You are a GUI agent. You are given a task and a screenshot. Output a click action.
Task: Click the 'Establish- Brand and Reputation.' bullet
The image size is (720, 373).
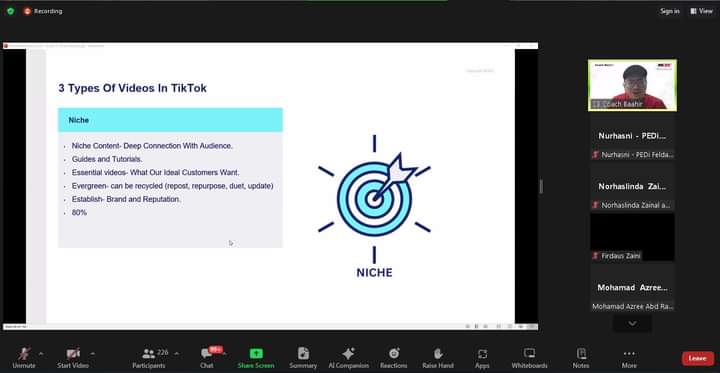[126, 199]
